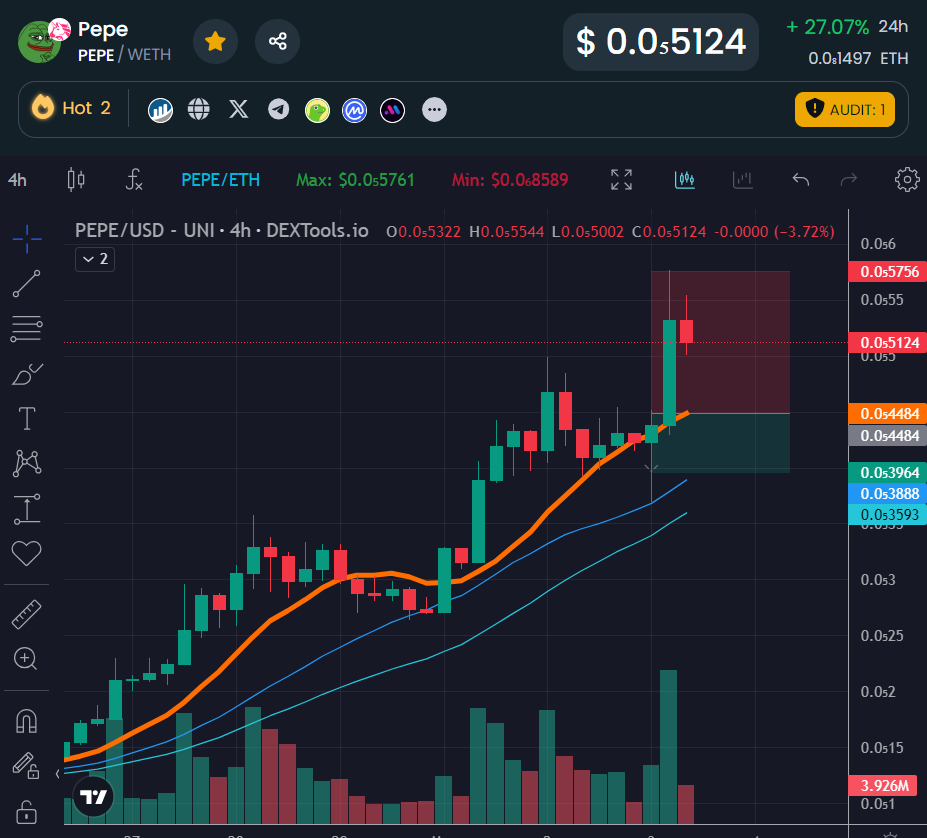Click the PEPE/USD - UNI chart title
The image size is (927, 838).
pyautogui.click(x=222, y=231)
